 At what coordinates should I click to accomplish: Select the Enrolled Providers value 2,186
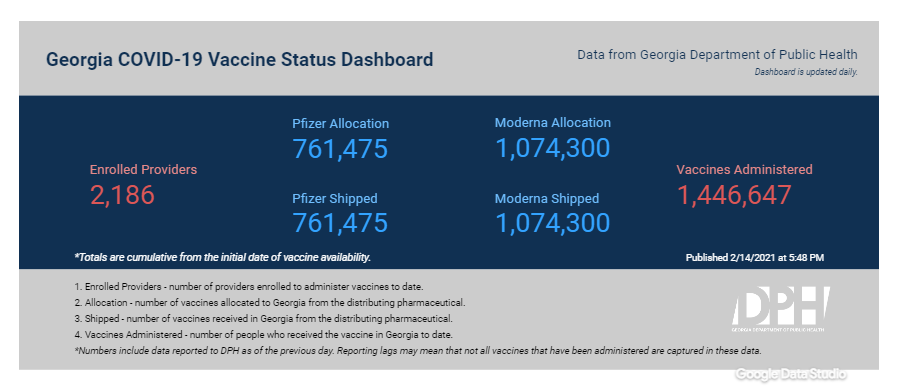pyautogui.click(x=122, y=195)
